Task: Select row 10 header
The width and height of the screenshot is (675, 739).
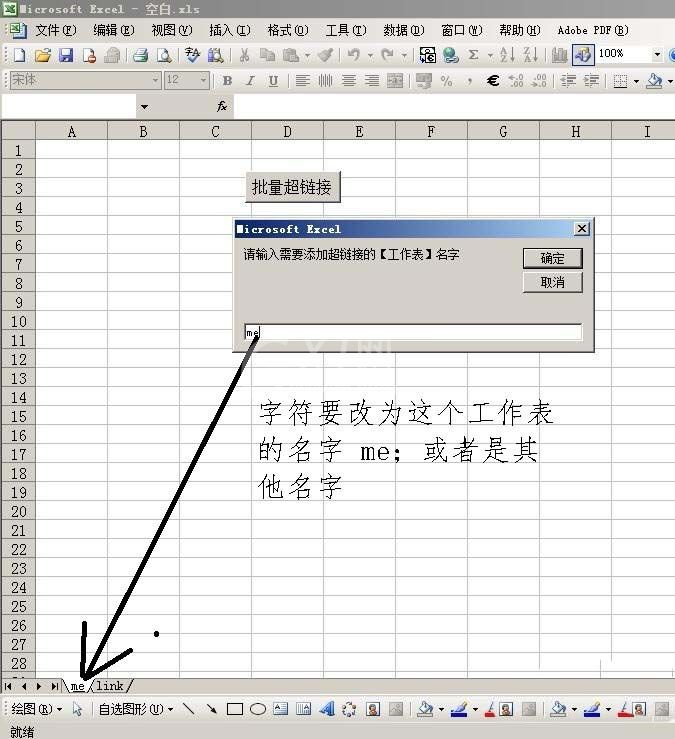Action: click(x=19, y=321)
